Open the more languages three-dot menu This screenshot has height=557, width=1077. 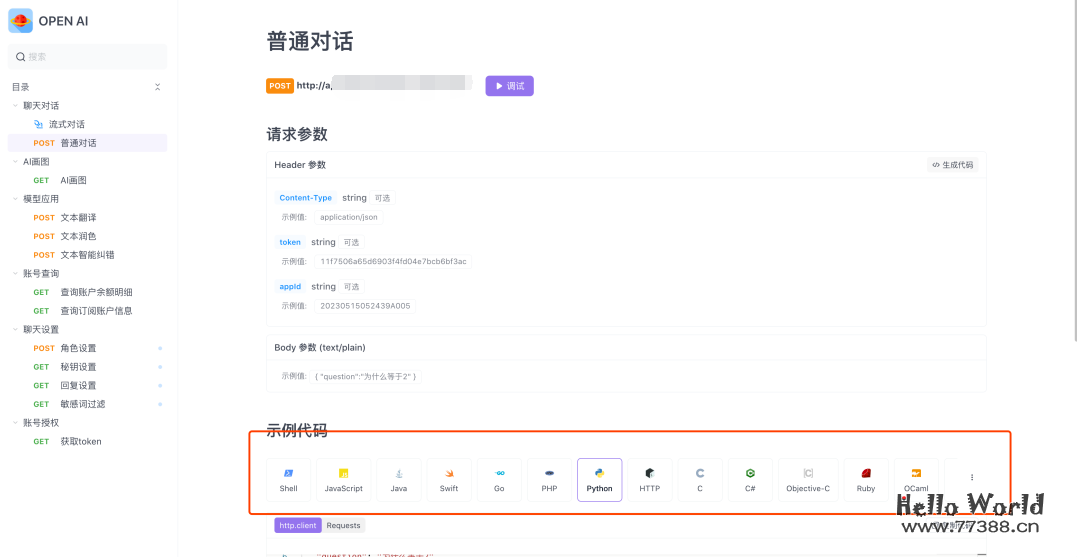coord(972,477)
